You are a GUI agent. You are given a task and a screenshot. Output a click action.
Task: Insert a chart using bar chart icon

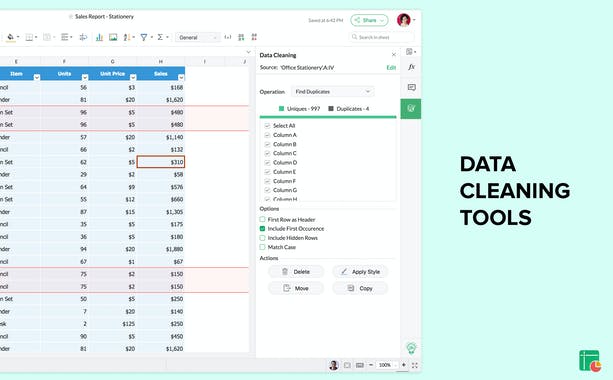pos(99,37)
